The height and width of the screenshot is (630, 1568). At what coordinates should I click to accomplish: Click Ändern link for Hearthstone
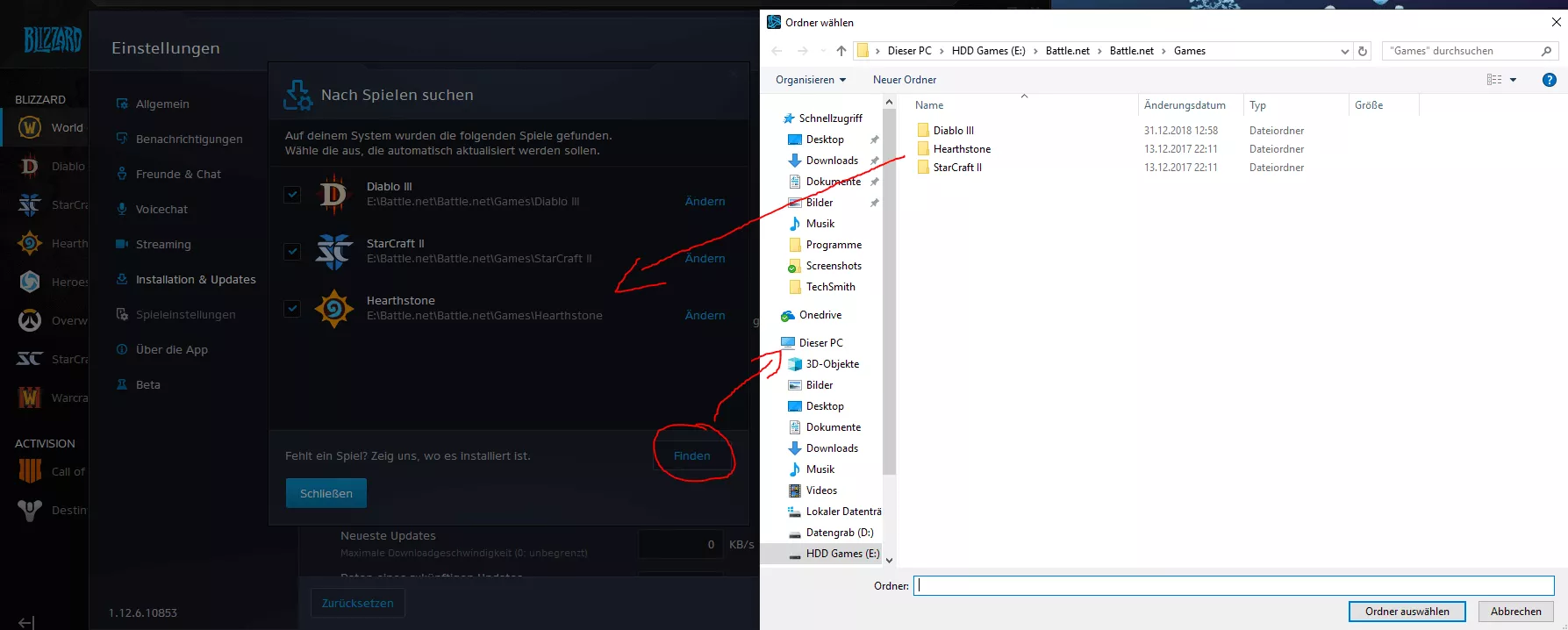coord(705,315)
